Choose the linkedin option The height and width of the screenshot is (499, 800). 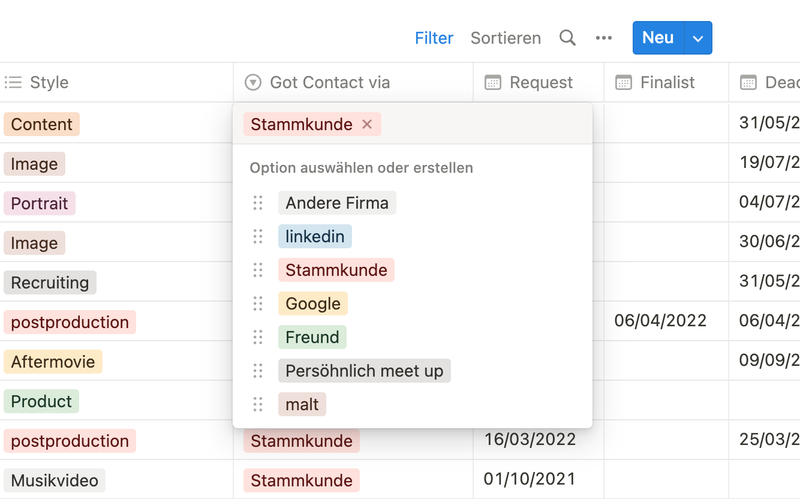[315, 237]
